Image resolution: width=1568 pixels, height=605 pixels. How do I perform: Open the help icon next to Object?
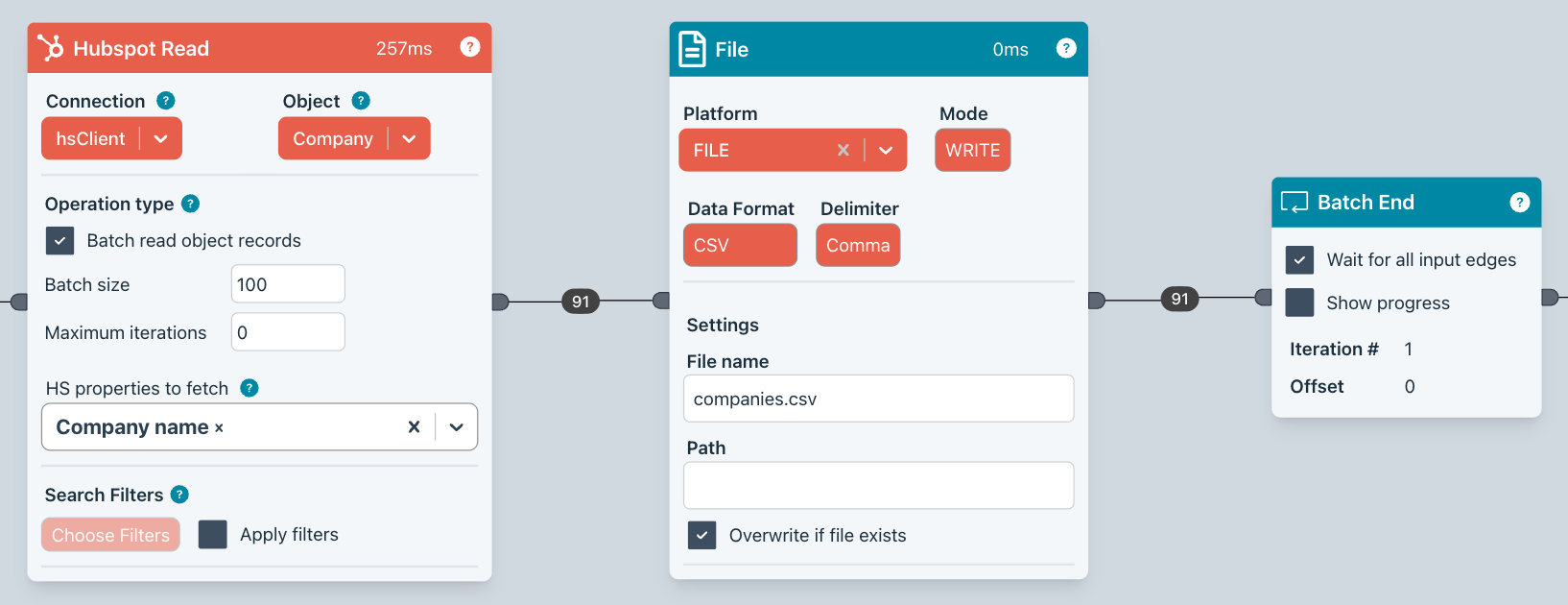coord(361,101)
